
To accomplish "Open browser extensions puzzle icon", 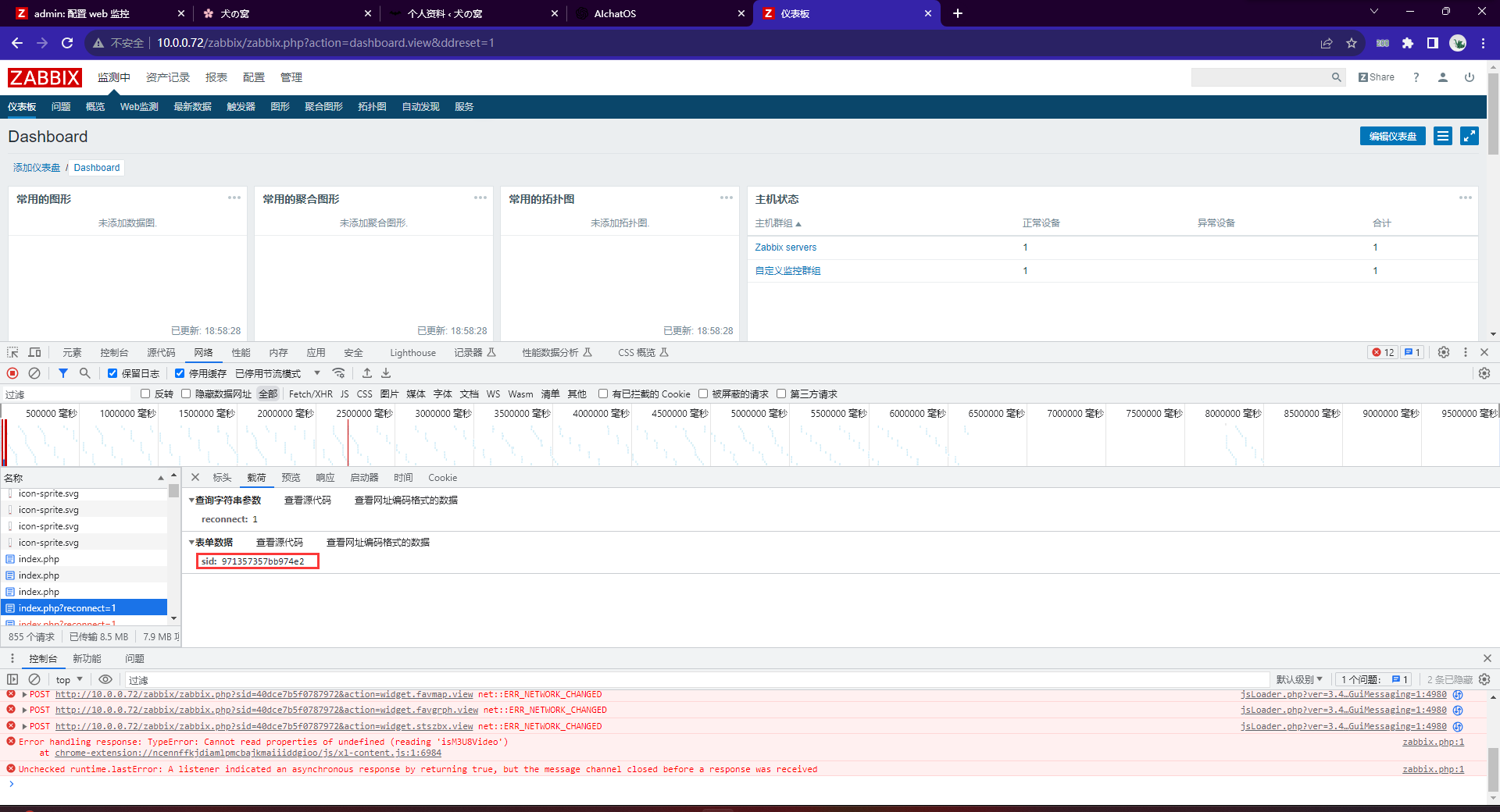I will [x=1408, y=43].
